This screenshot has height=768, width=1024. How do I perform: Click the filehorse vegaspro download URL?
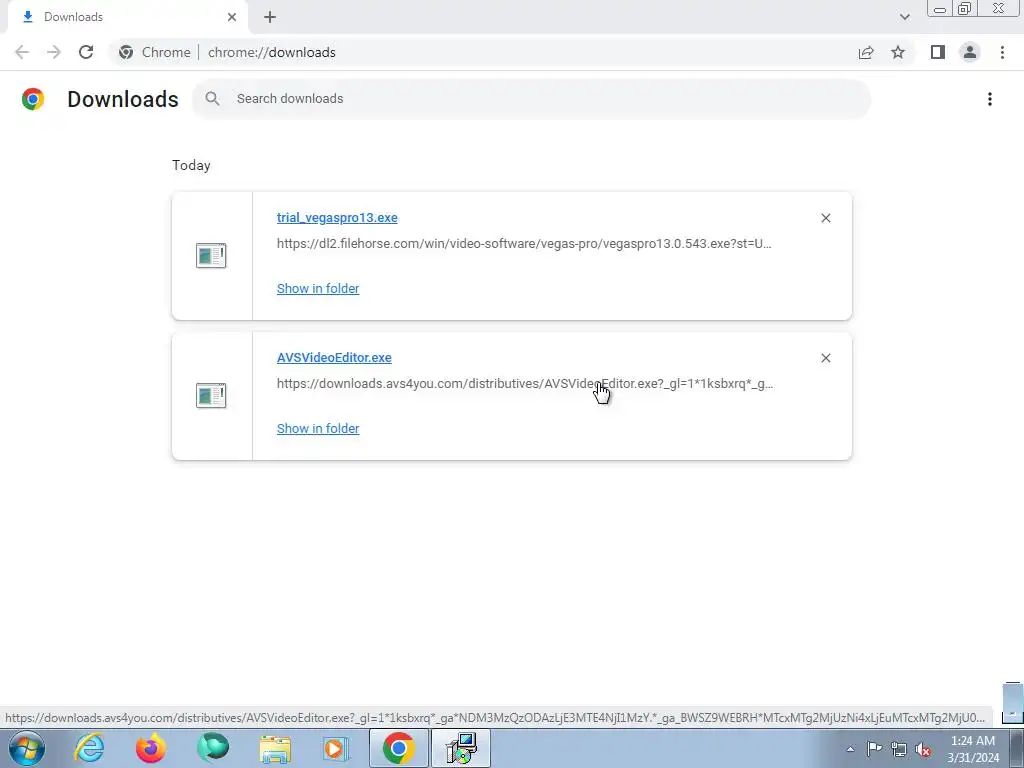tap(524, 244)
